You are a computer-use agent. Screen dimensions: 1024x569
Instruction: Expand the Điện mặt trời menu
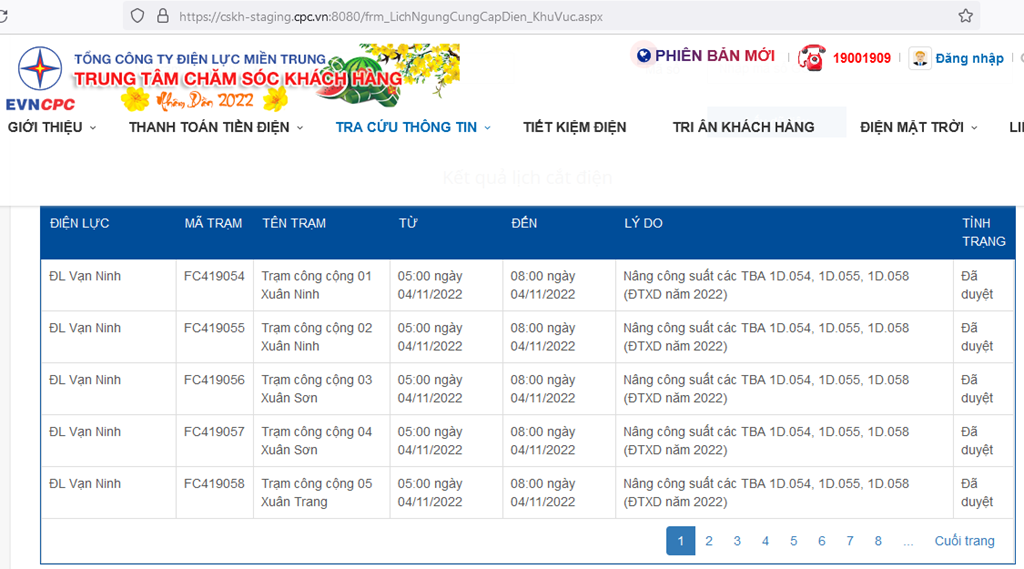pyautogui.click(x=918, y=127)
